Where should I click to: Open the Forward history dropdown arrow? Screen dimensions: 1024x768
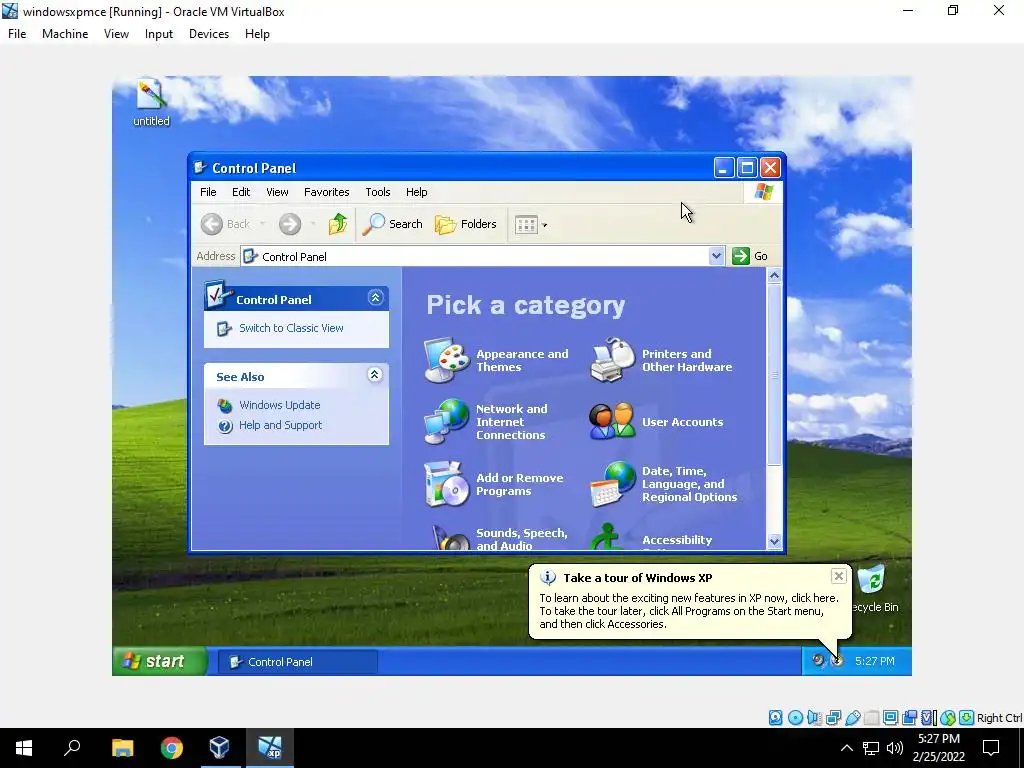313,224
